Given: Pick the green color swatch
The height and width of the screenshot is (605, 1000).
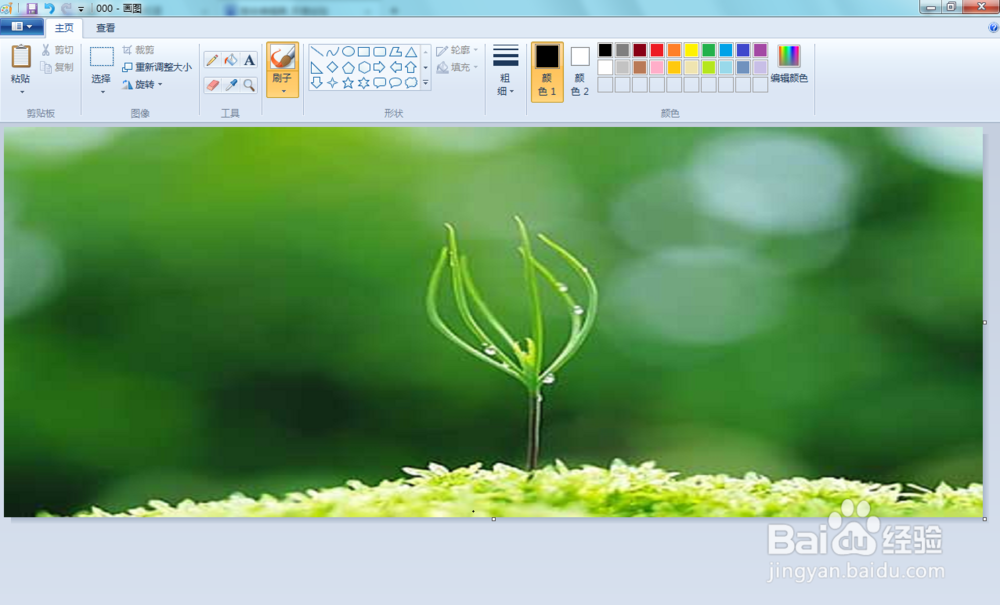Looking at the screenshot, I should [x=709, y=50].
